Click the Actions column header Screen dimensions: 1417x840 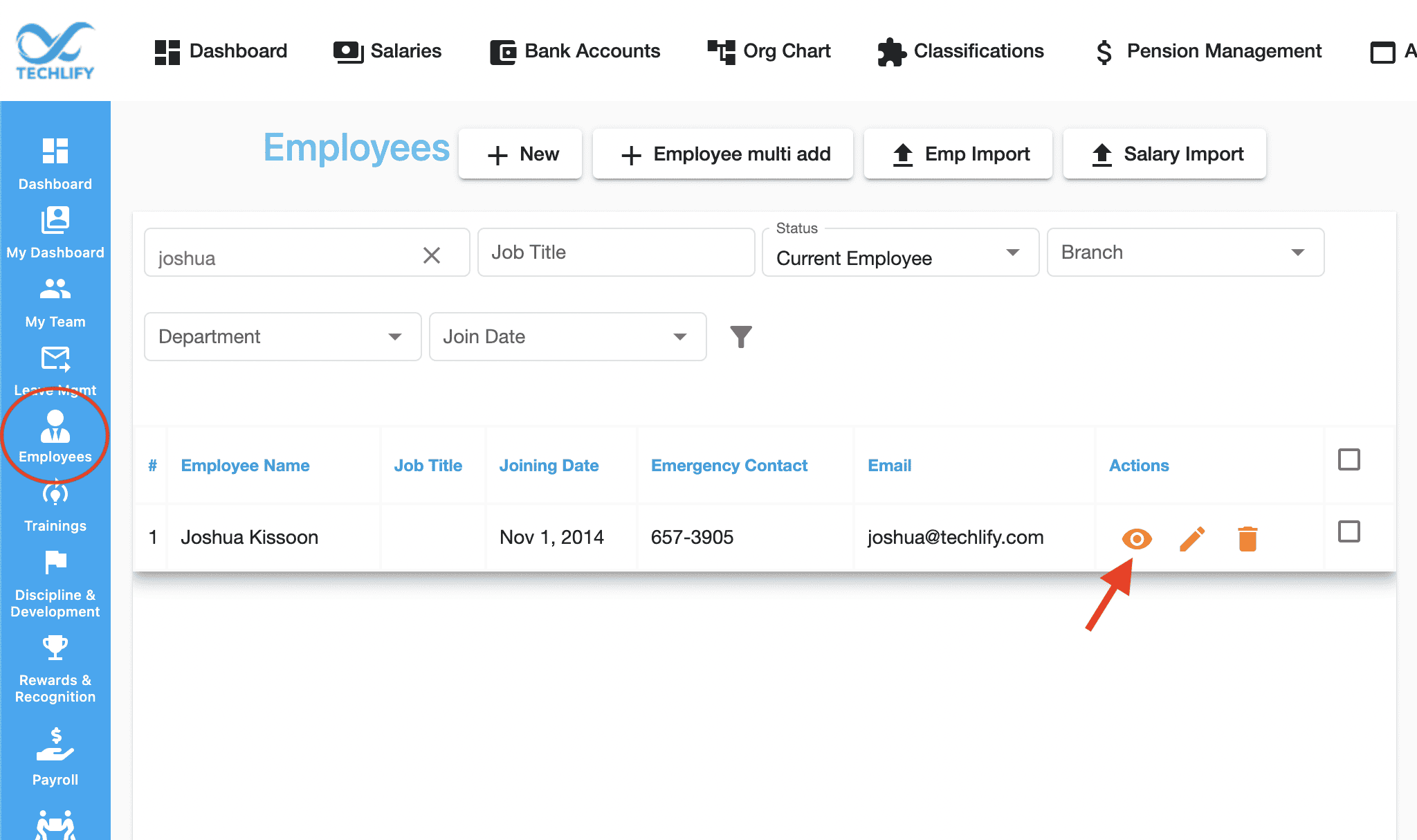point(1139,466)
